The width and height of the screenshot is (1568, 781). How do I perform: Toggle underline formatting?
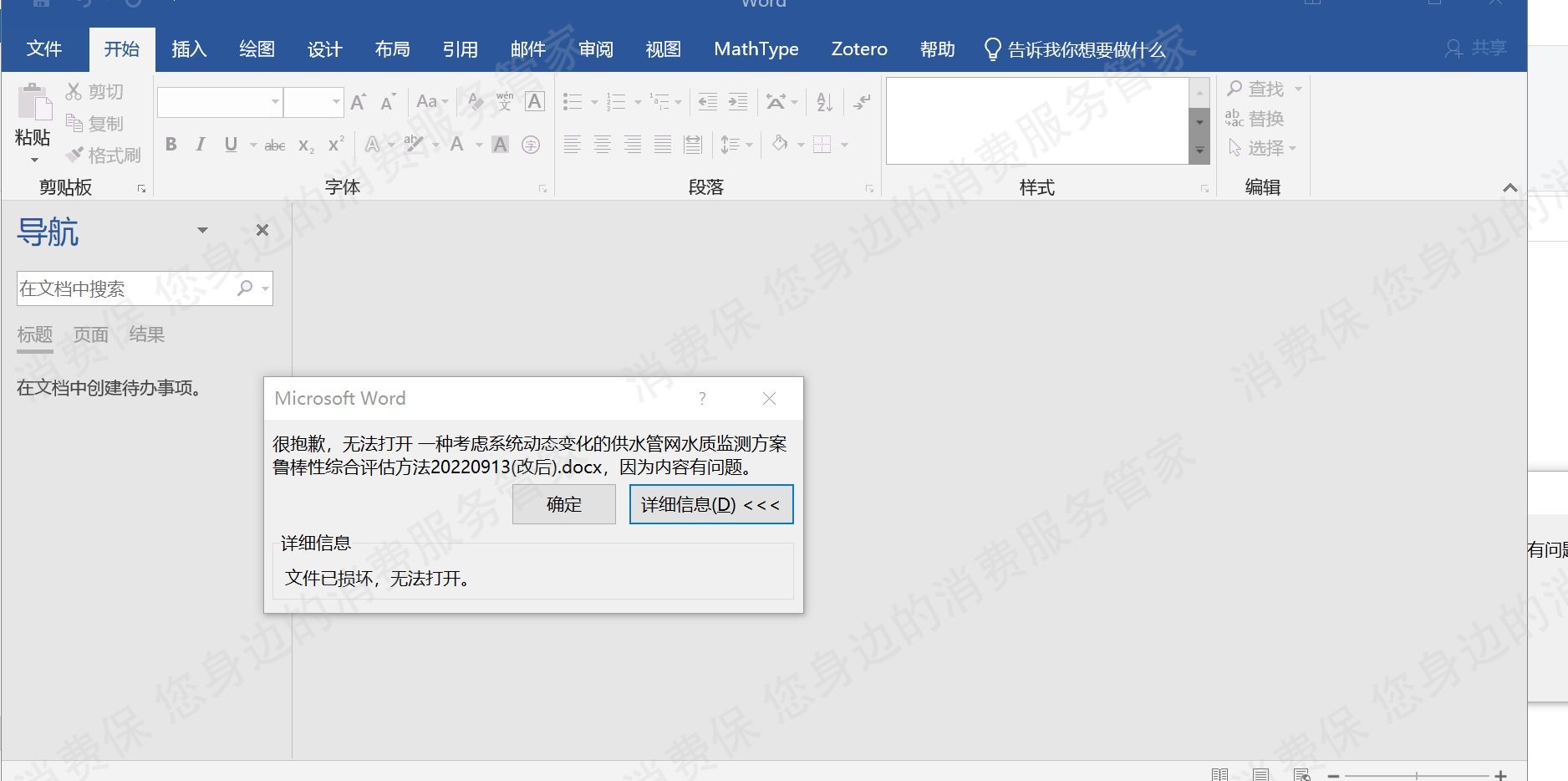(231, 145)
